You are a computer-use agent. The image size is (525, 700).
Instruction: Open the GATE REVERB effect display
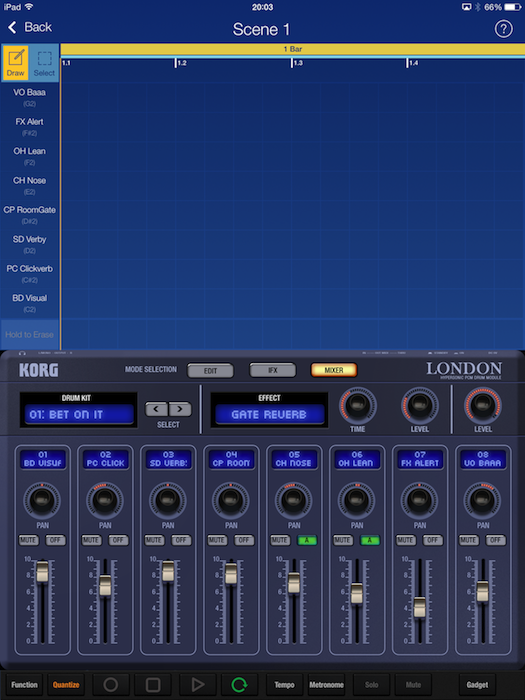tap(269, 414)
